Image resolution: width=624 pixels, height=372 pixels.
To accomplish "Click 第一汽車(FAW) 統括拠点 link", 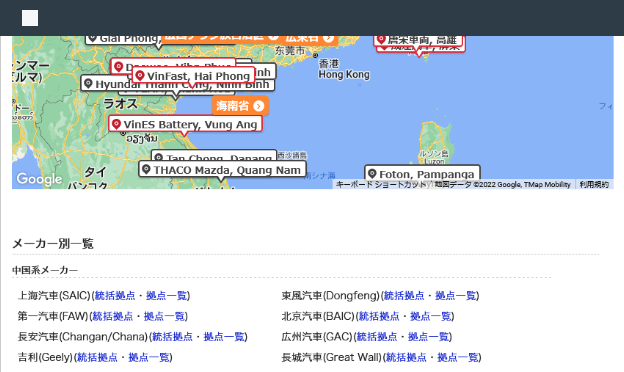I will pos(112,316).
